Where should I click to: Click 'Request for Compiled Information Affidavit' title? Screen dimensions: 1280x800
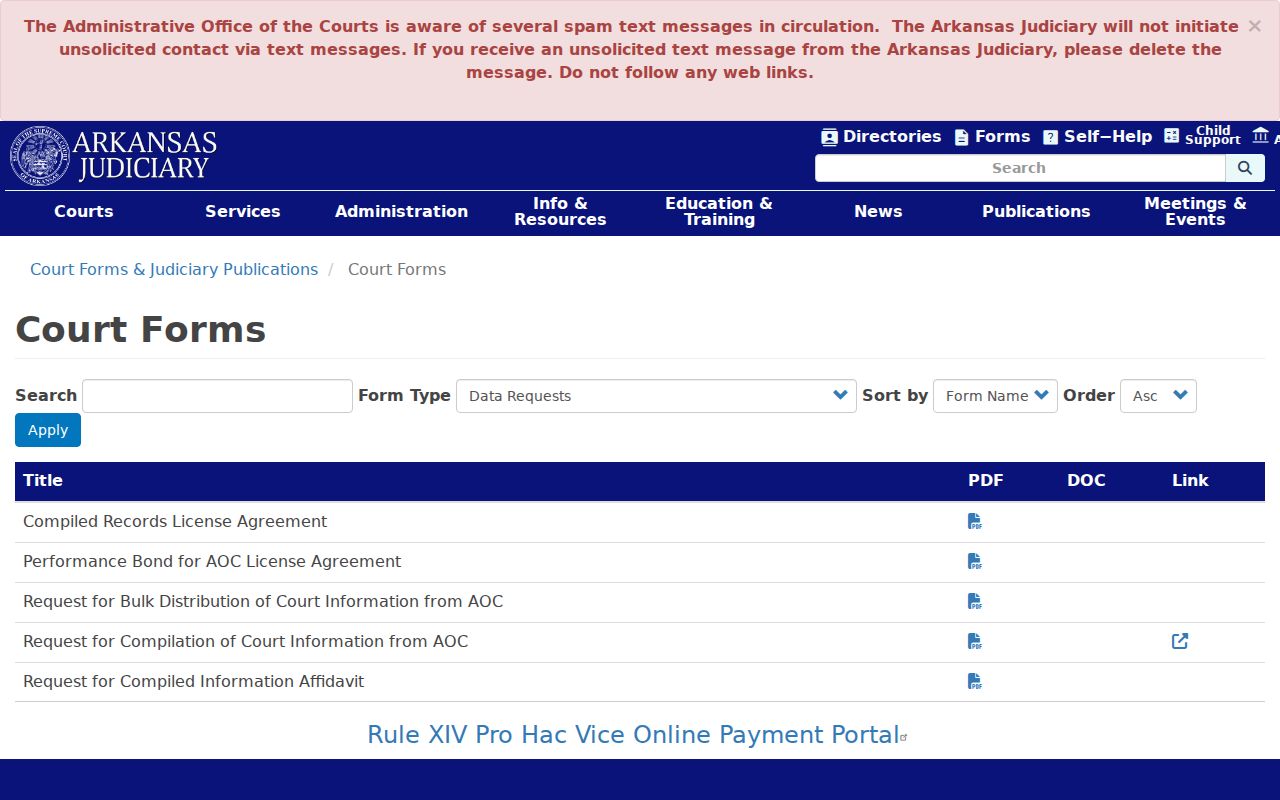194,682
